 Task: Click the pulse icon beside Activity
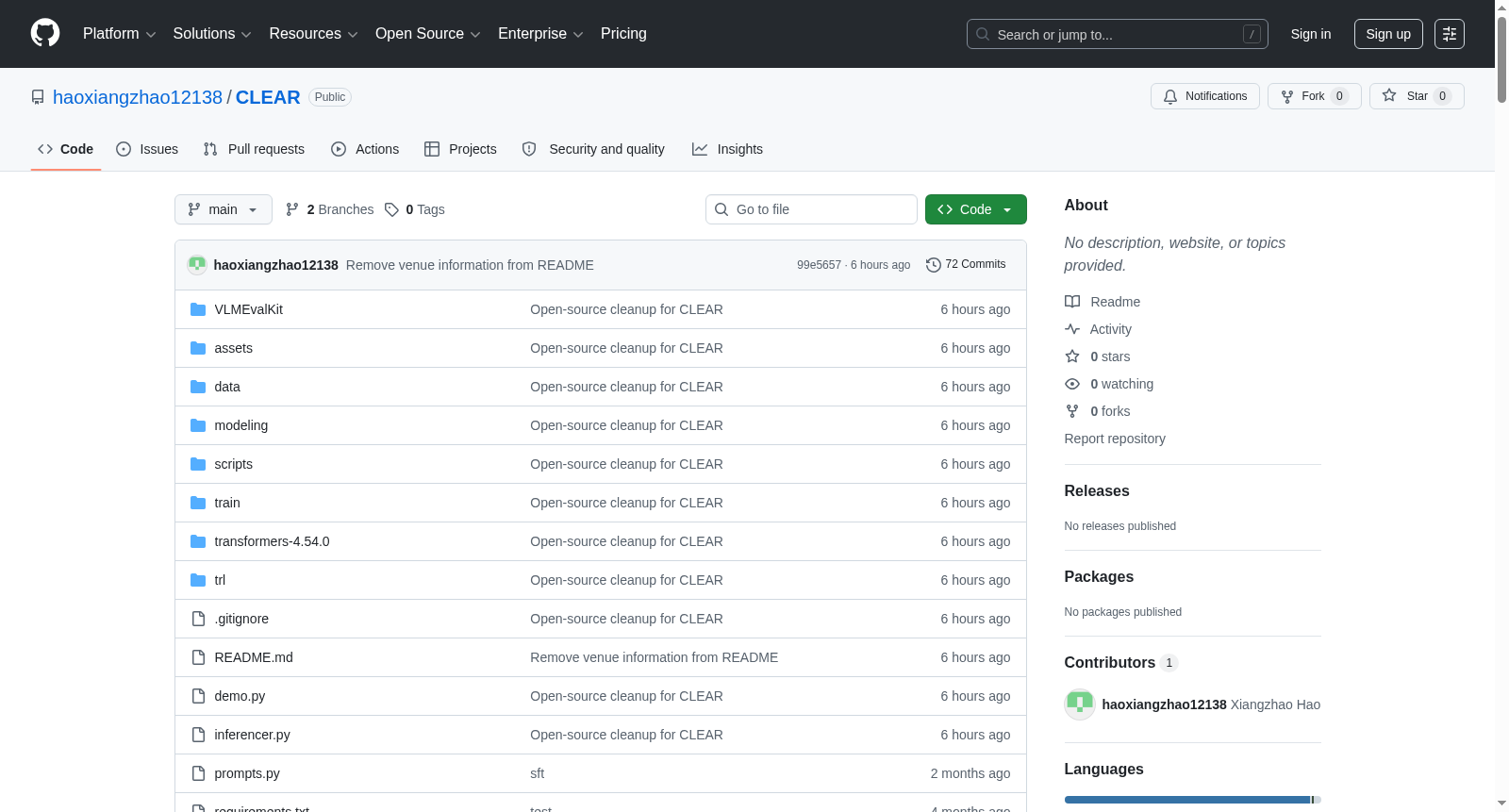click(x=1072, y=329)
